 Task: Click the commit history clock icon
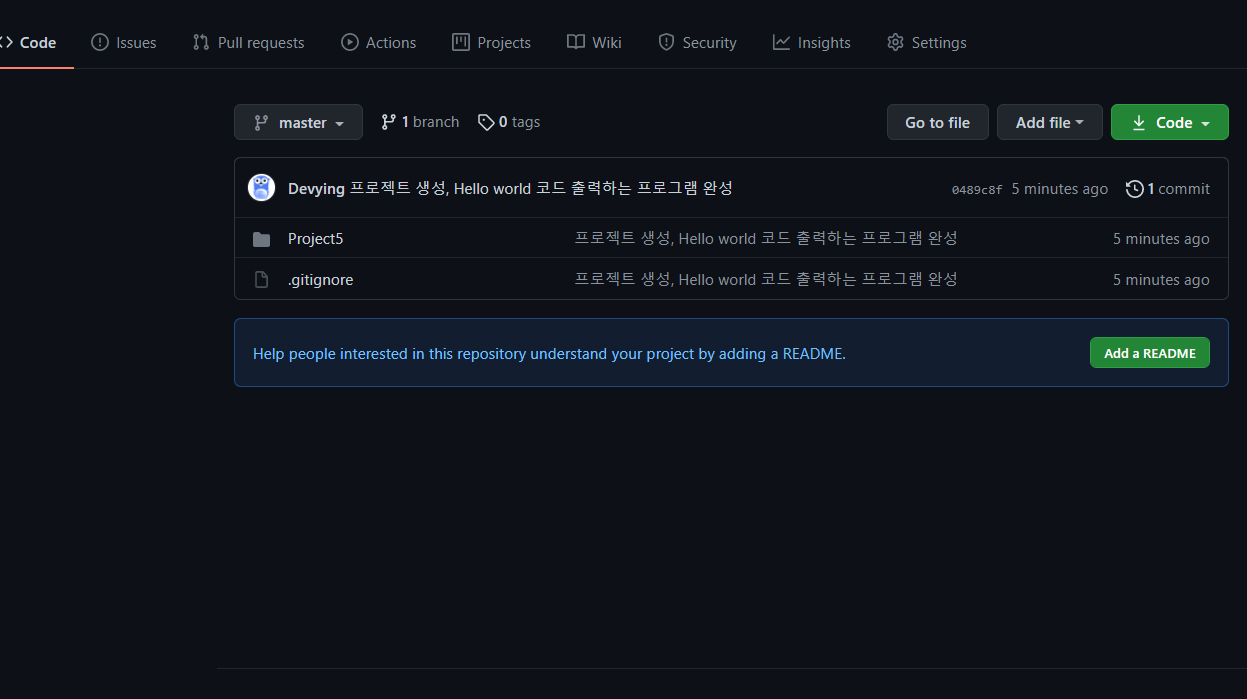[x=1134, y=189]
